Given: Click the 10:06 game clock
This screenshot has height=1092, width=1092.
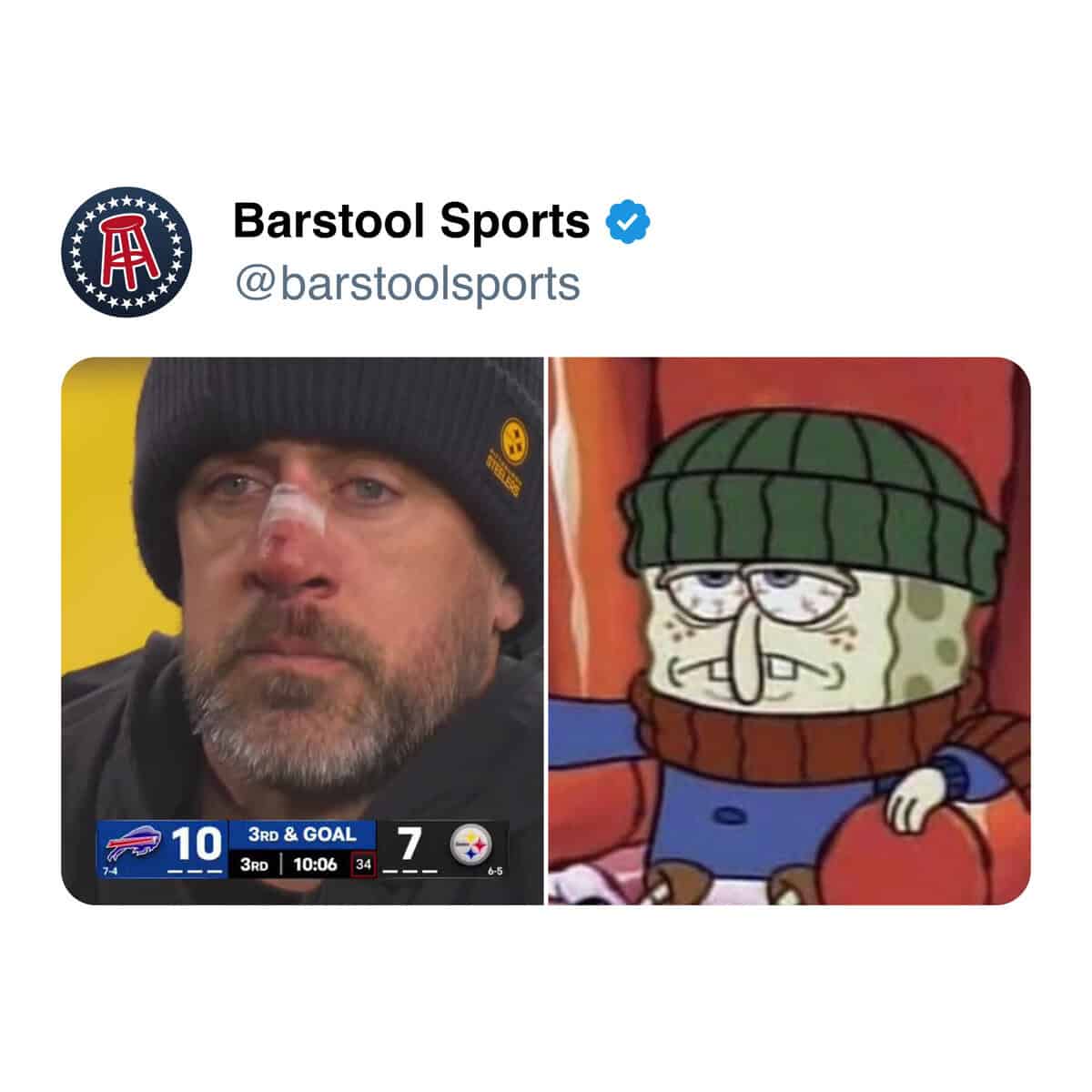Looking at the screenshot, I should point(316,864).
